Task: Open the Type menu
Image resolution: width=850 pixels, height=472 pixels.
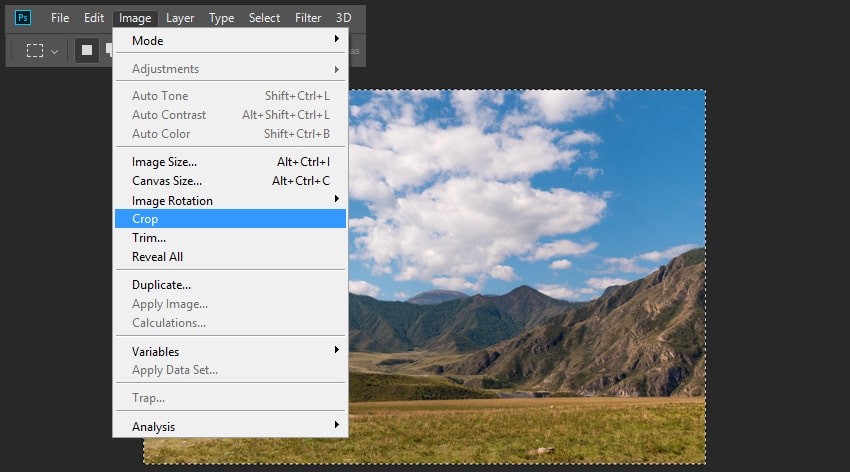Action: point(221,18)
